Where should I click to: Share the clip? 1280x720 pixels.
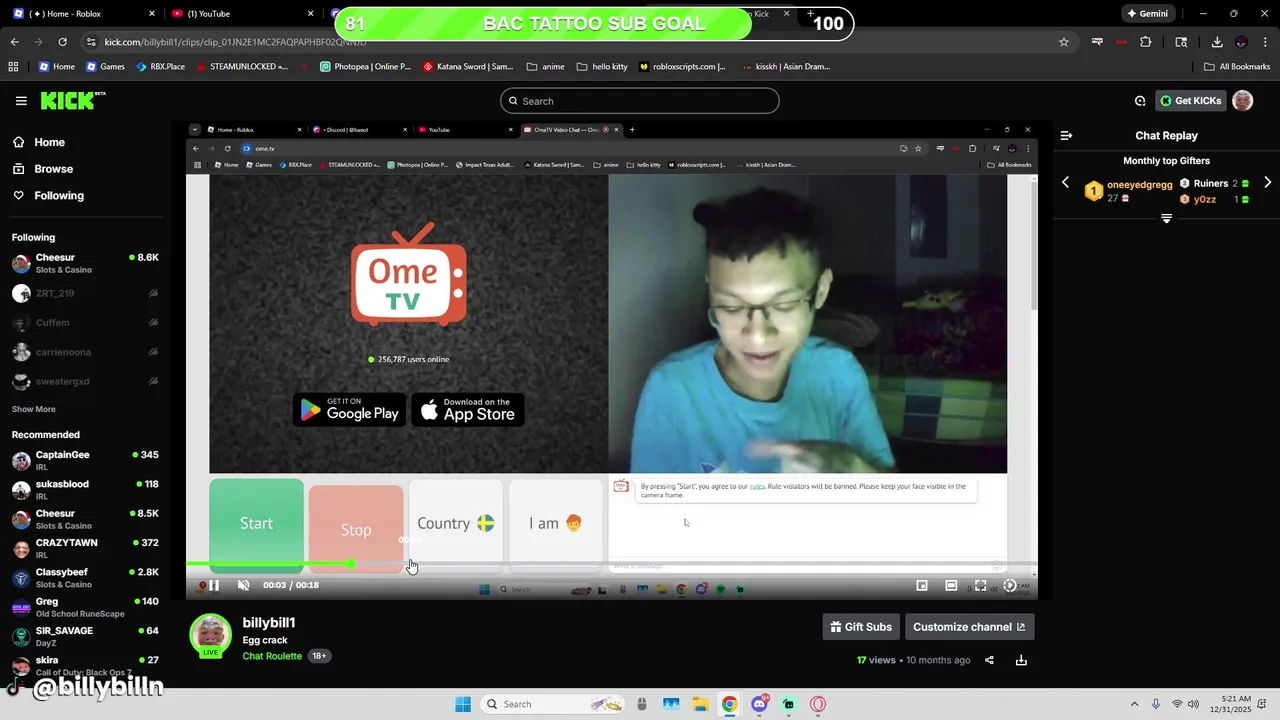[989, 660]
